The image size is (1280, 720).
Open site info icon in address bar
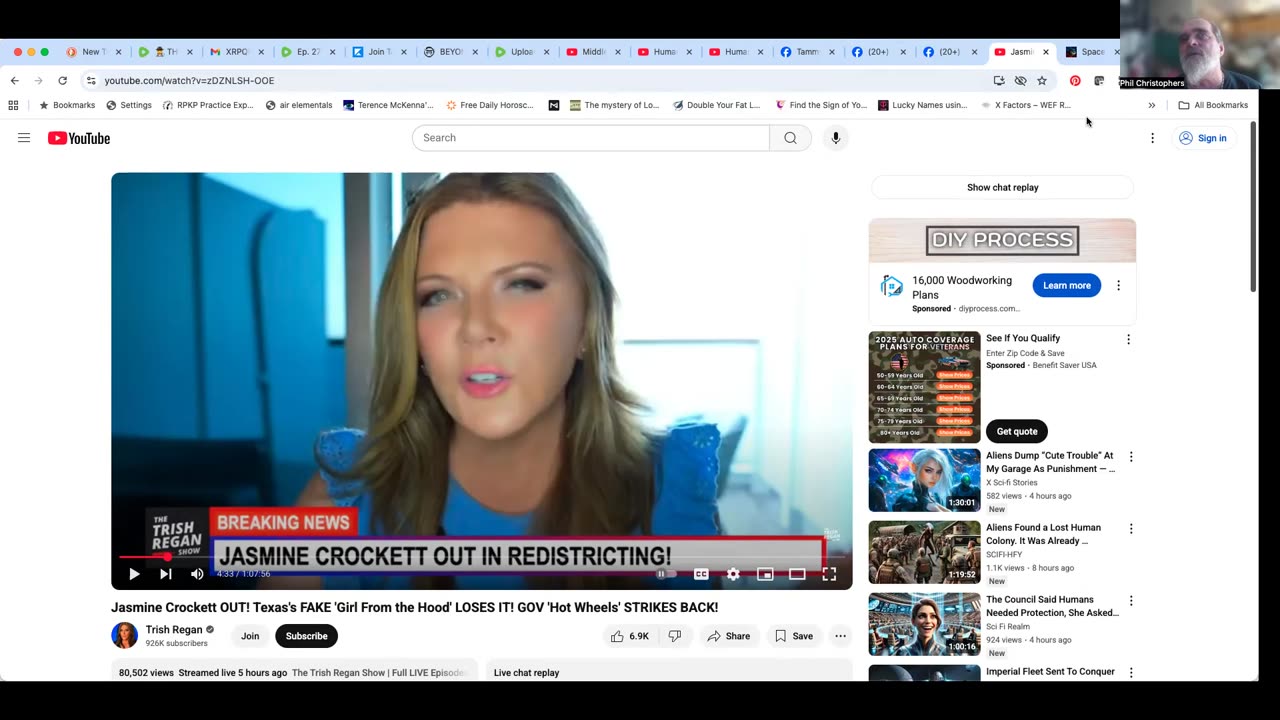pos(91,80)
